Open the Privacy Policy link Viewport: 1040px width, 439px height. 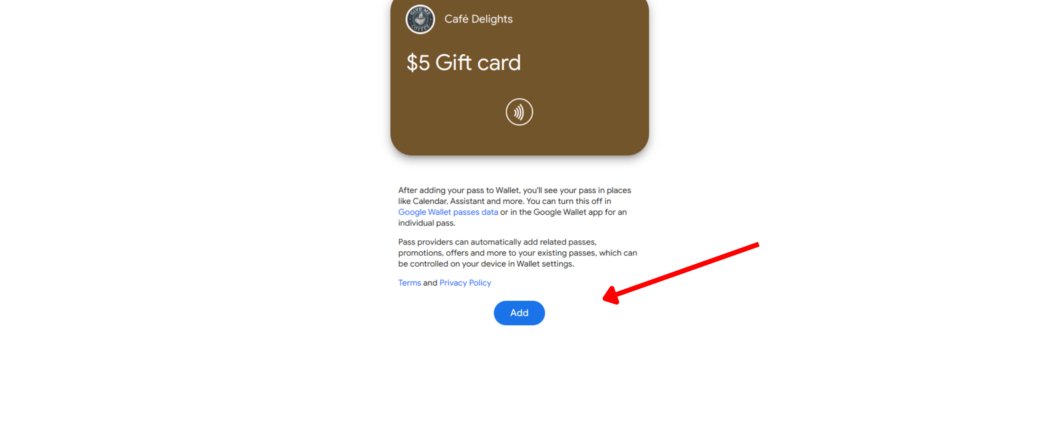[x=465, y=282]
